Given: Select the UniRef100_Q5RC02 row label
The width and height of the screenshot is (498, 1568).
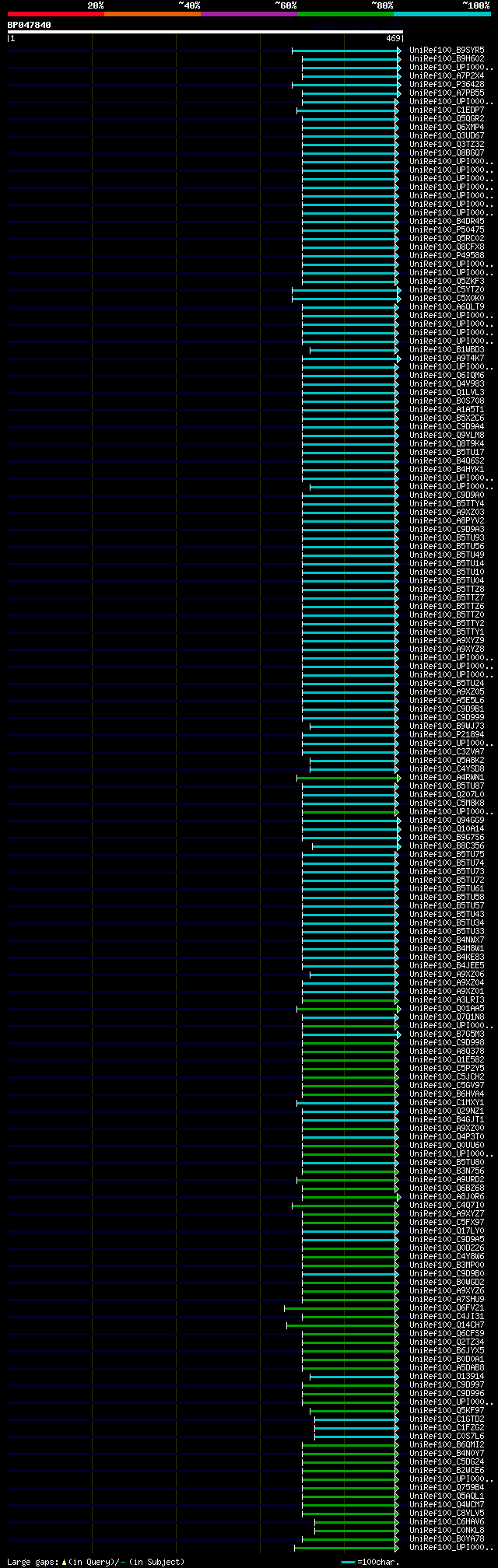Looking at the screenshot, I should click(x=447, y=238).
